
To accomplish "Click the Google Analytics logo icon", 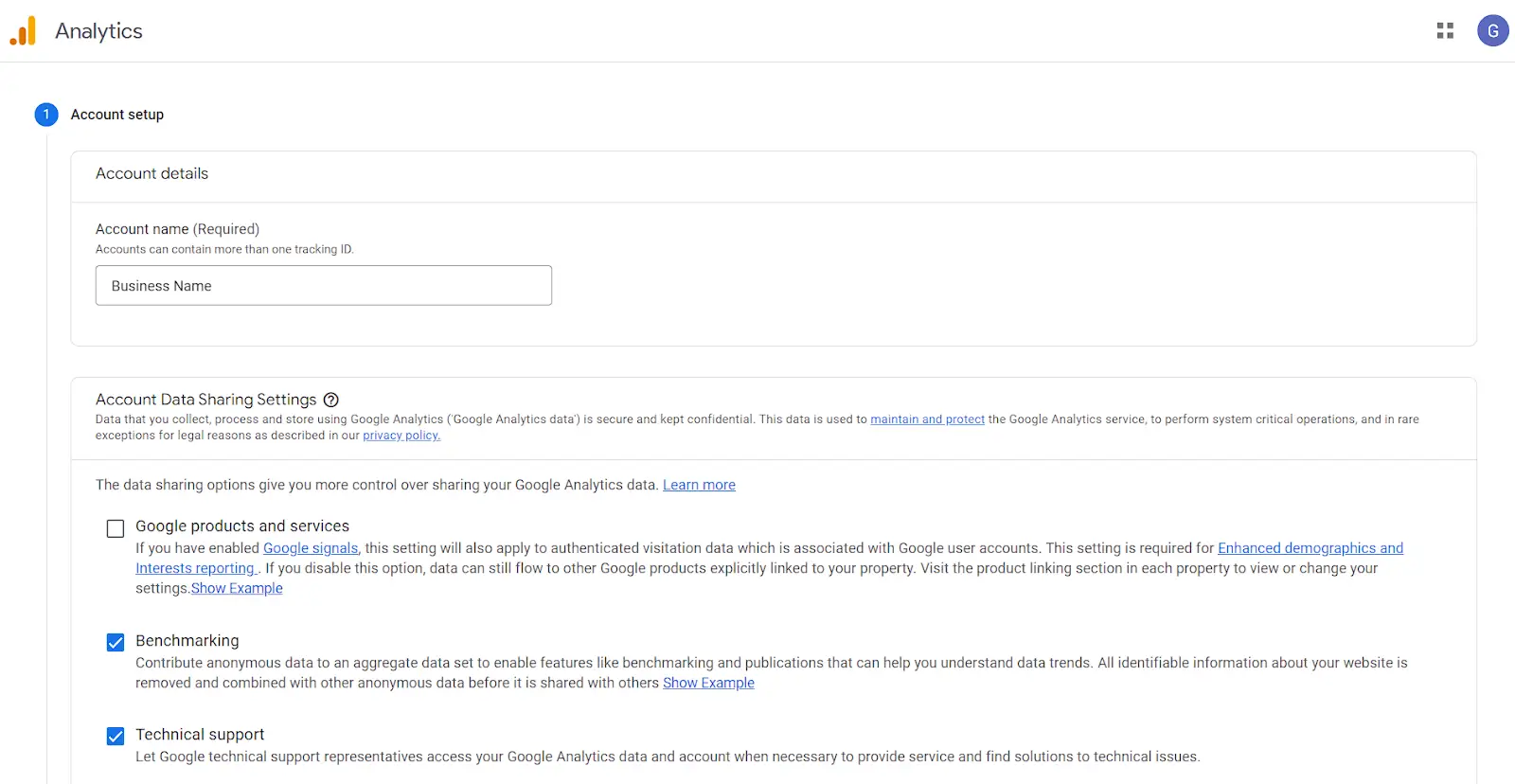I will tap(23, 31).
